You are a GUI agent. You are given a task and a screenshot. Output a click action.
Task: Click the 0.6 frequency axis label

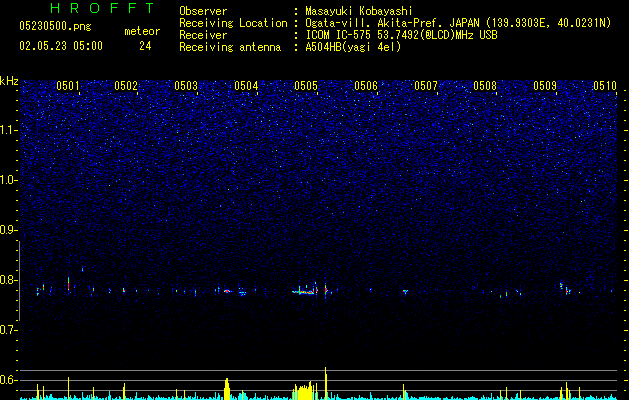click(x=8, y=380)
